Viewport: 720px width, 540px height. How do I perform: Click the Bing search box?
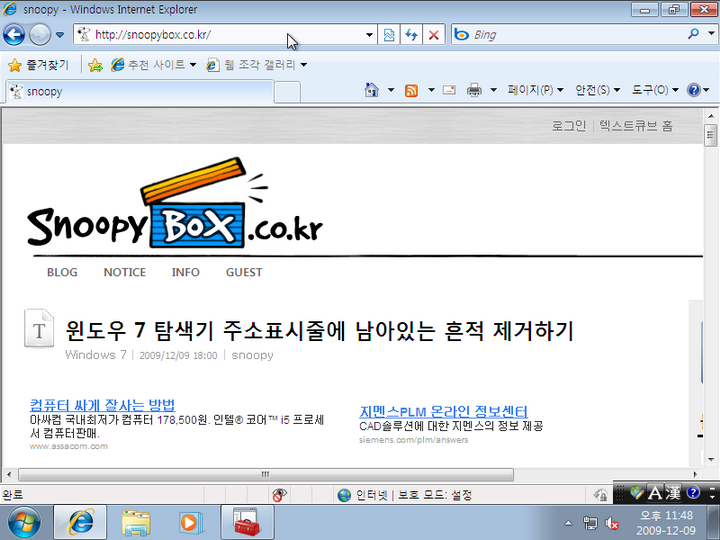[569, 34]
